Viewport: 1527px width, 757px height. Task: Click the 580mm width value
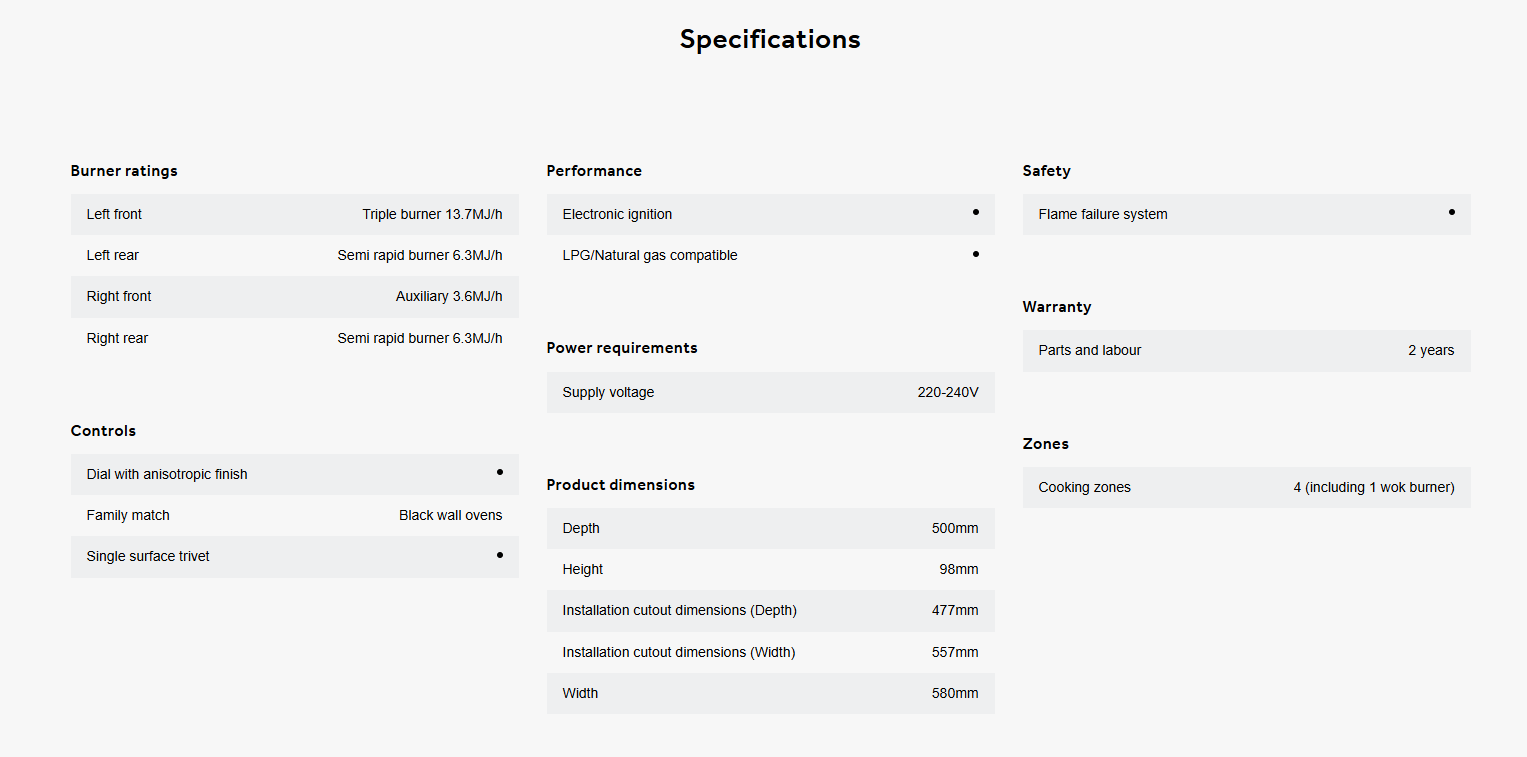[954, 693]
